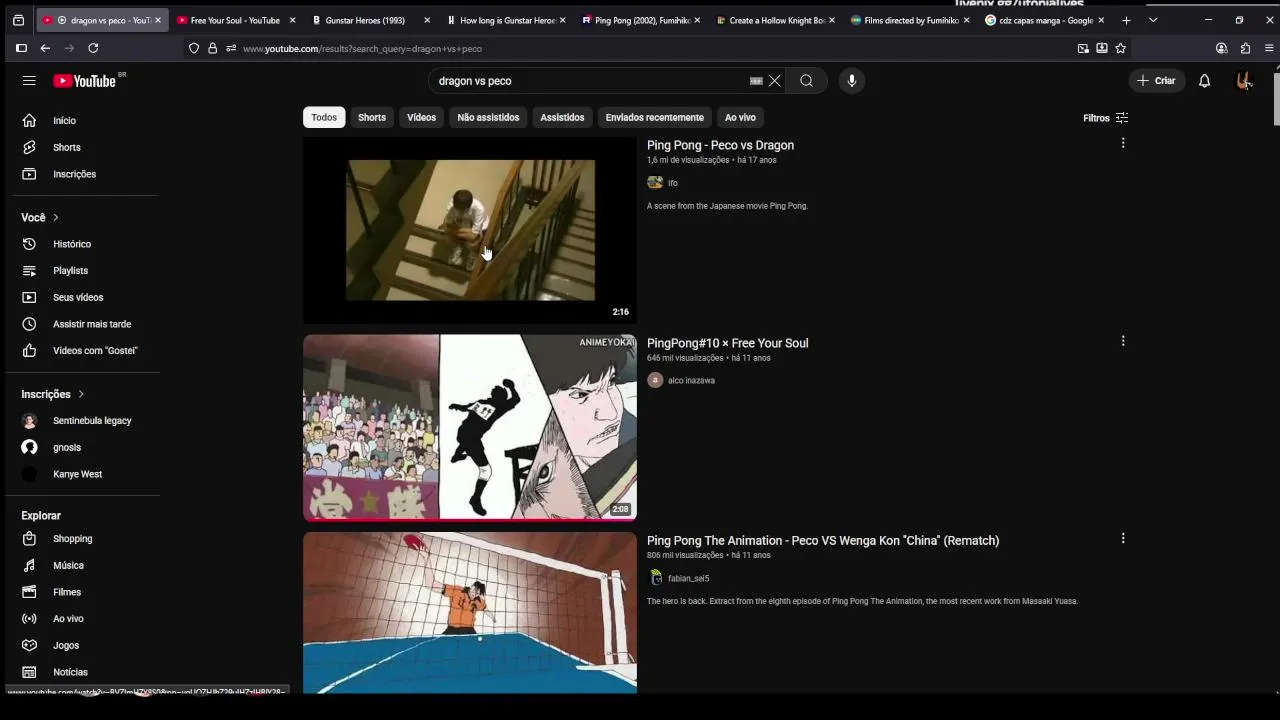Submit search with the magnifying glass button
The image size is (1280, 720).
pyautogui.click(x=806, y=81)
